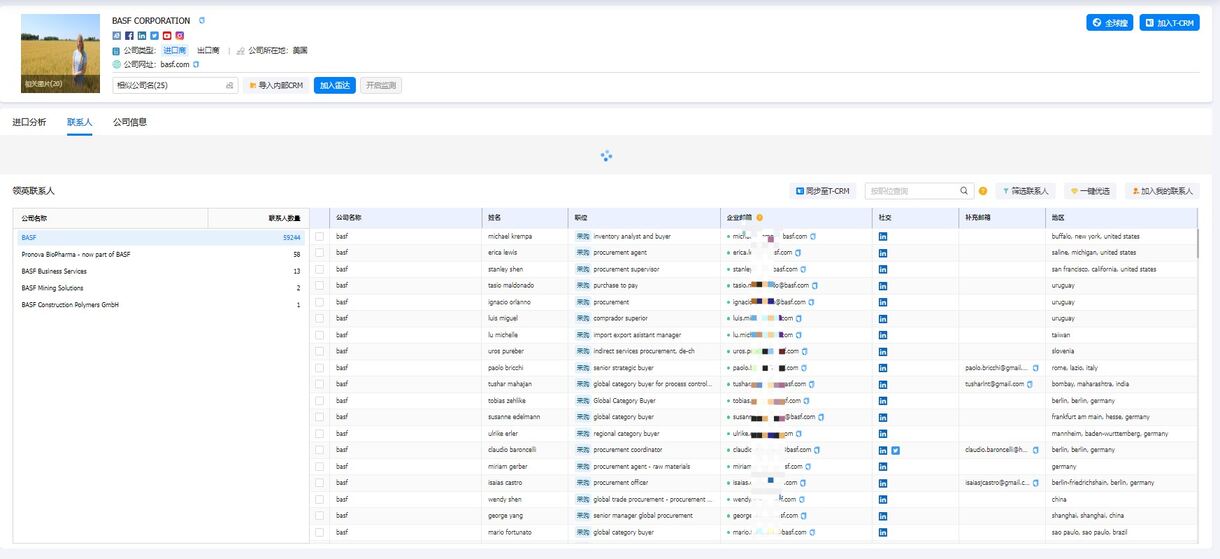Open the company photo thumbnail 相关图片(20)

coord(60,53)
